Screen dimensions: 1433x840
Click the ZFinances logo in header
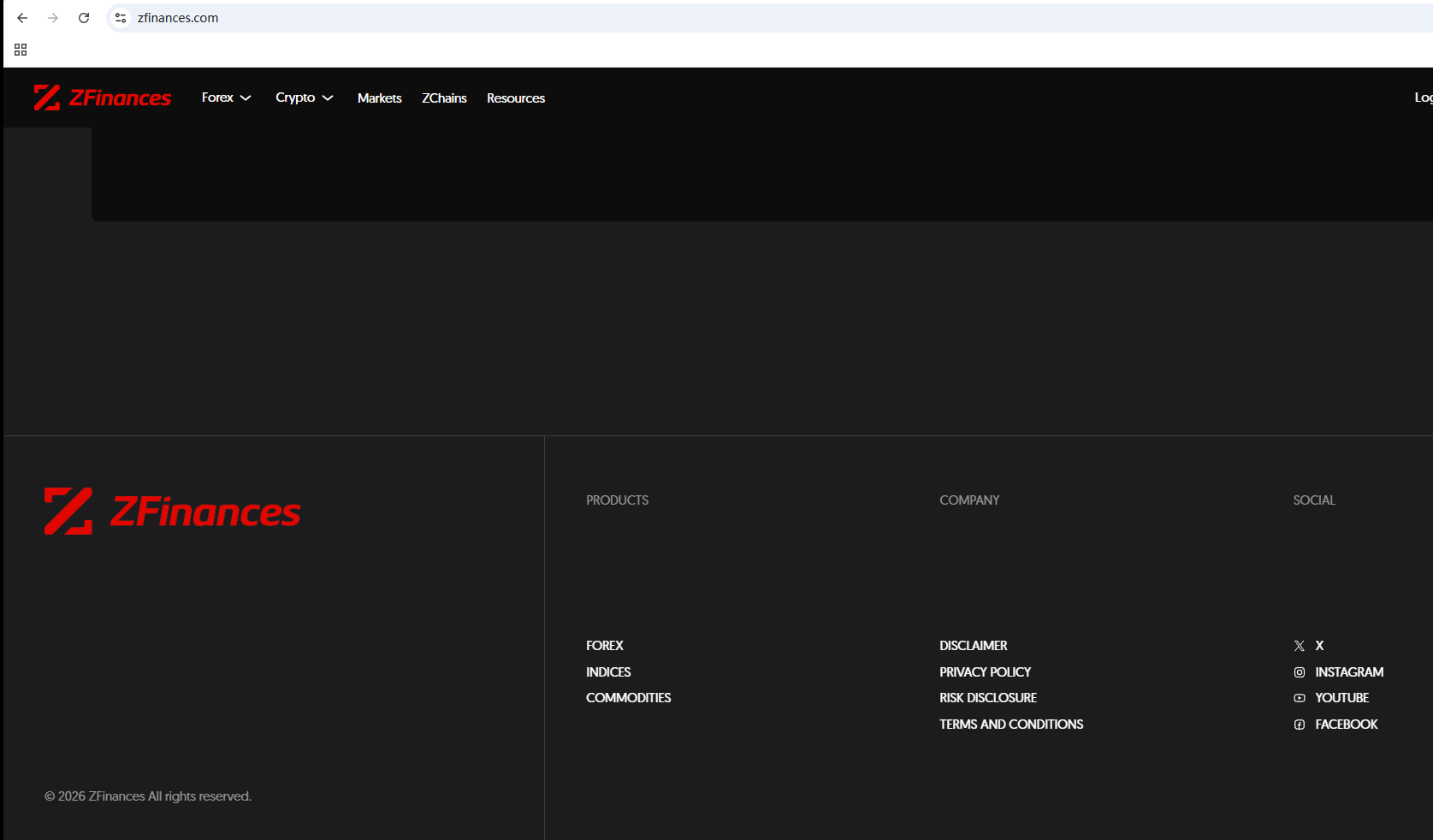pyautogui.click(x=103, y=98)
